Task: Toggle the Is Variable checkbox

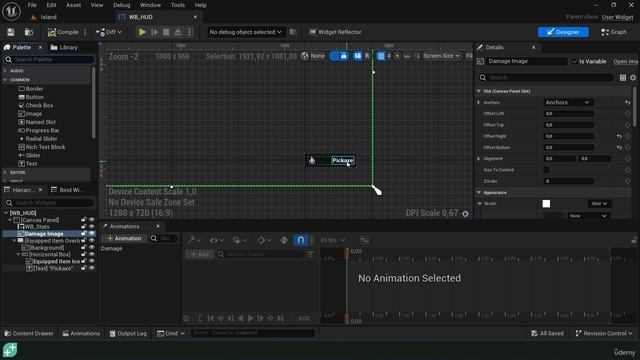Action: (574, 61)
